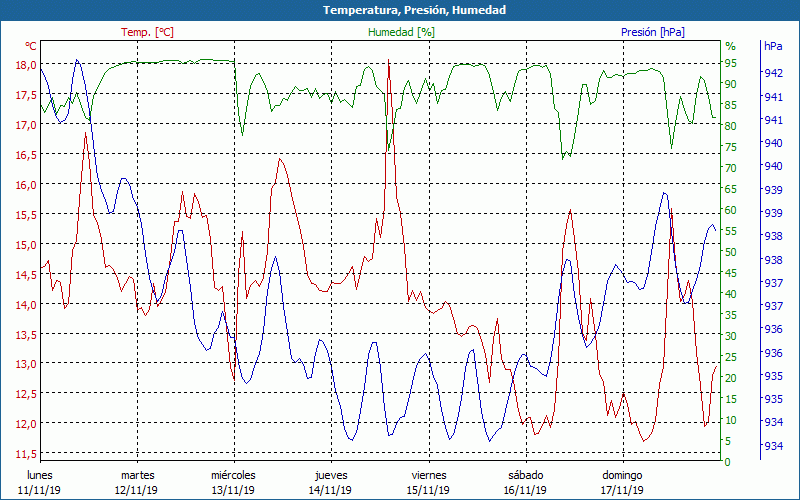Click the 13,5 temperature axis value

pyautogui.click(x=26, y=334)
